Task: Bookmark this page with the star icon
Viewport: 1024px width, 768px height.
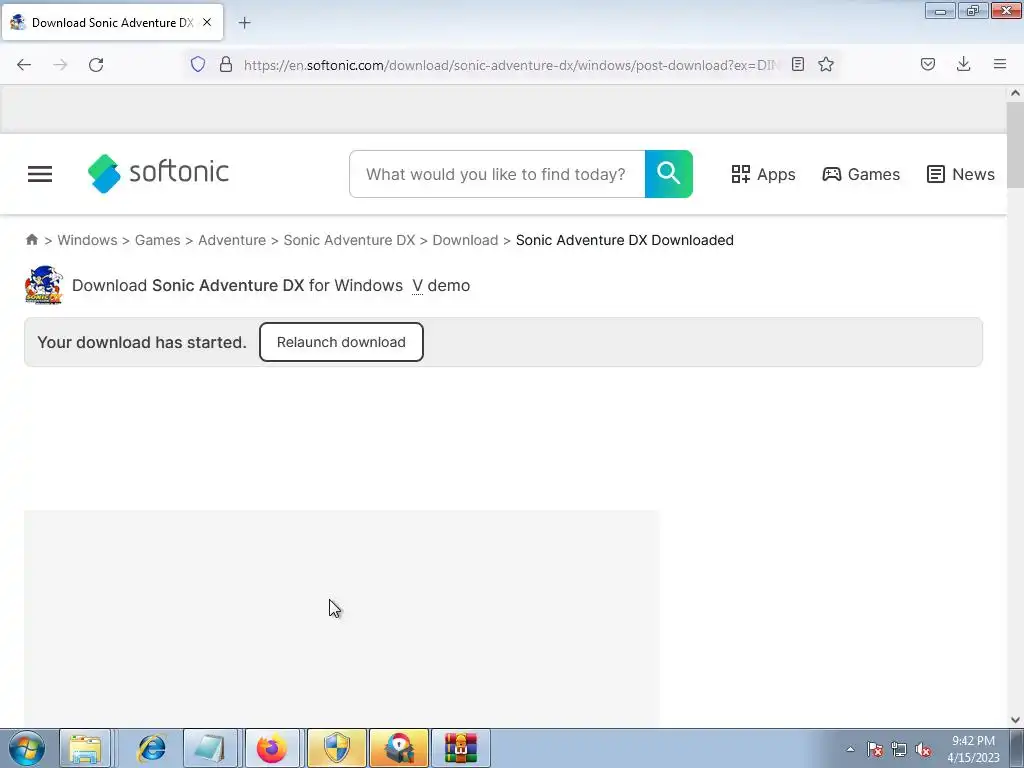Action: coord(826,64)
